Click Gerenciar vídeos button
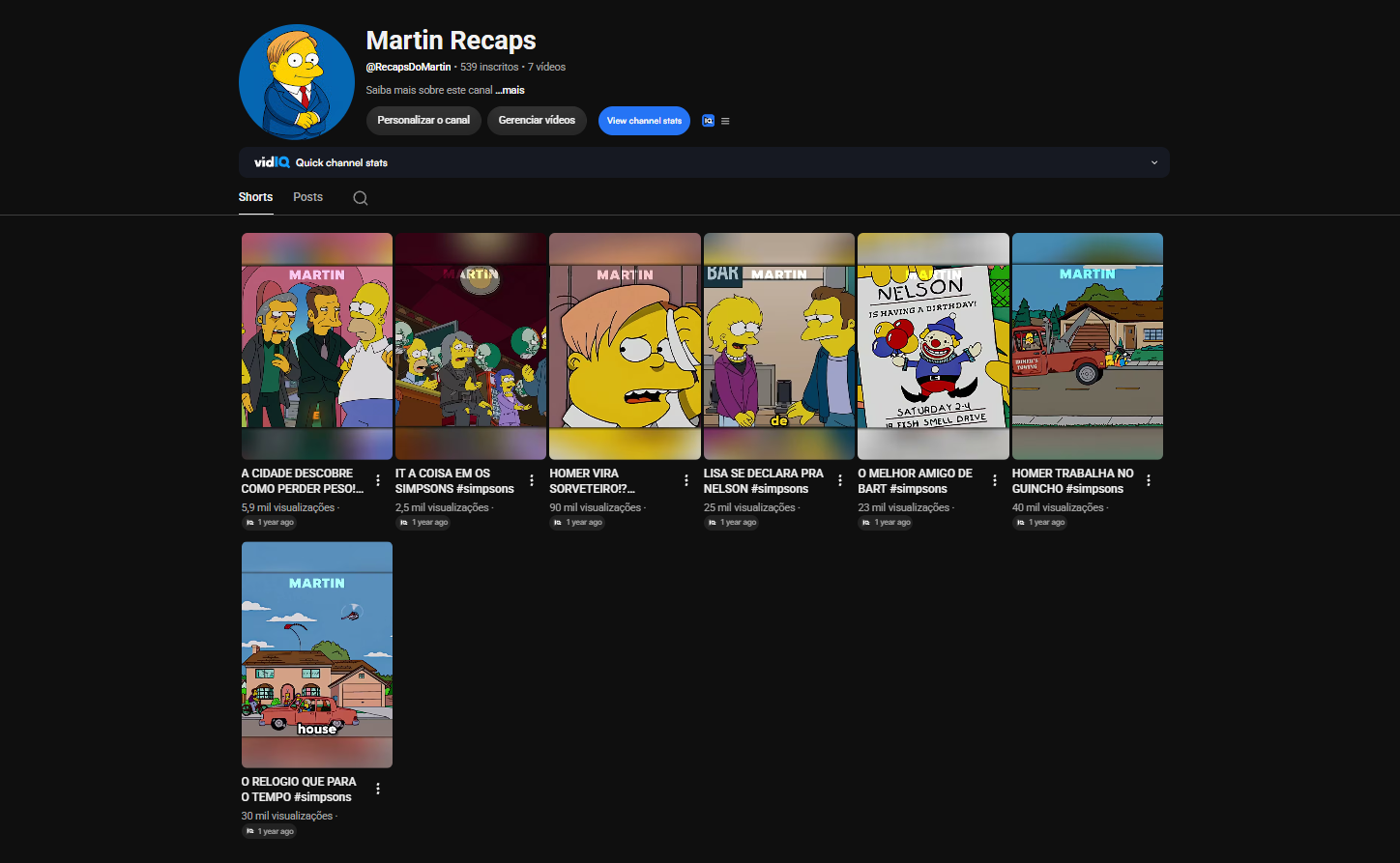This screenshot has width=1400, height=863. tap(537, 121)
